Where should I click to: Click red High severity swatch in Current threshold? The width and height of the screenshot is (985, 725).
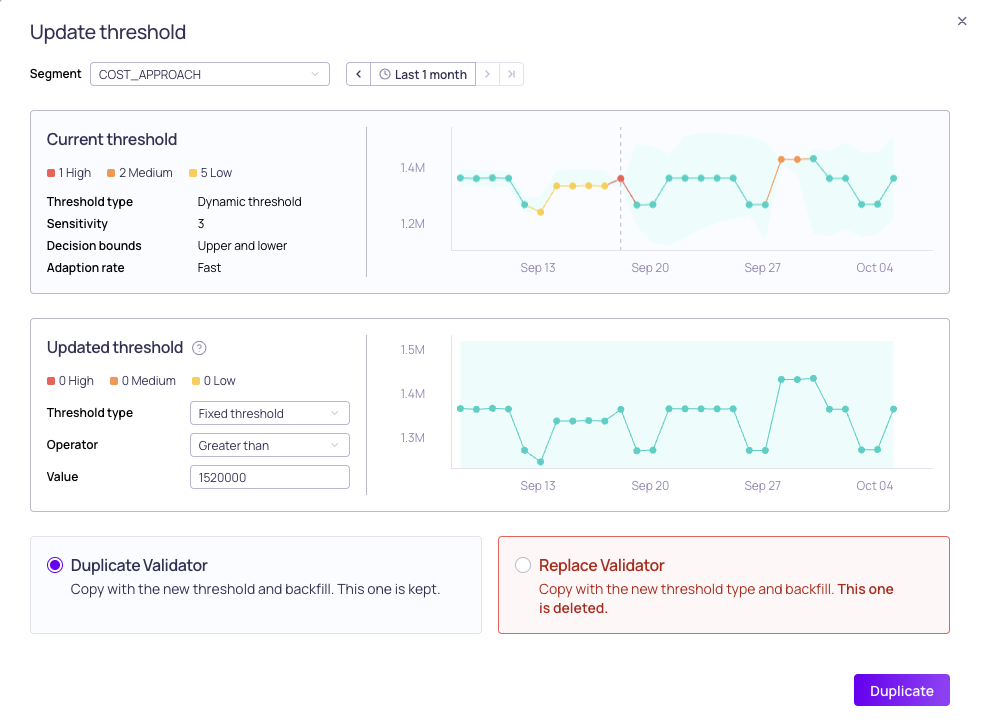coord(51,173)
